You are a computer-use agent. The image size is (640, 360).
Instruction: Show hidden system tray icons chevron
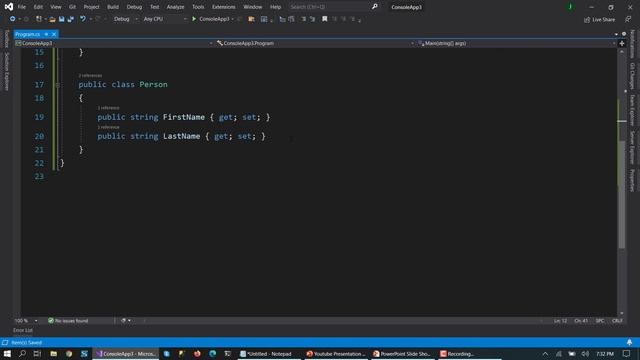pos(545,353)
